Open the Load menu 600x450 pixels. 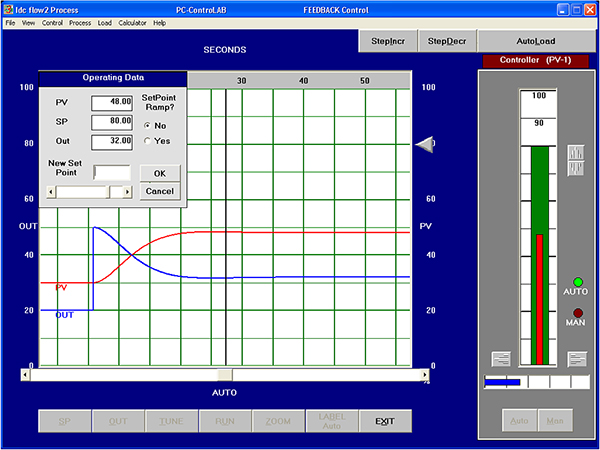[x=104, y=23]
